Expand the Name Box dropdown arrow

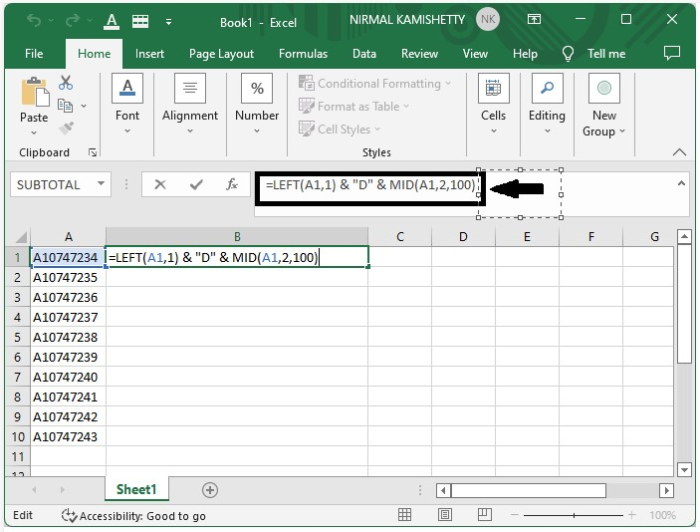click(101, 183)
